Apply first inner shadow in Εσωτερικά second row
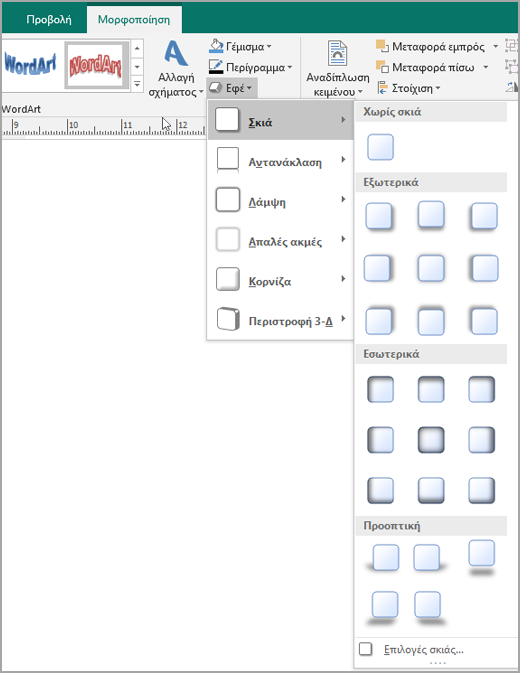This screenshot has height=673, width=520. [x=380, y=440]
